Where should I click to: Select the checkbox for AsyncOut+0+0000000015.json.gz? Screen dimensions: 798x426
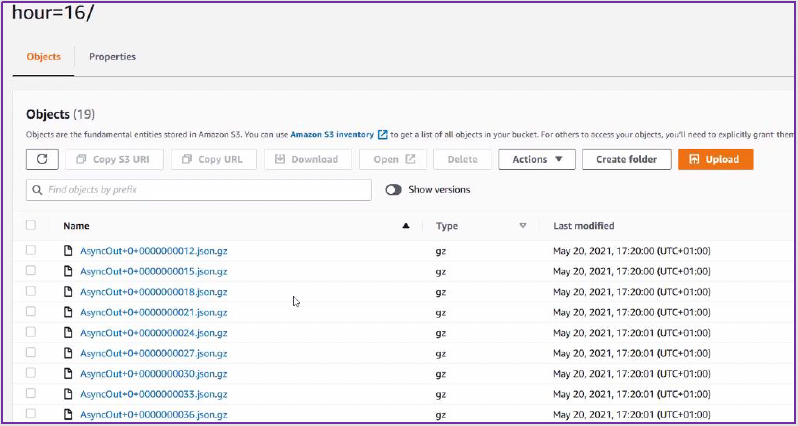coord(31,271)
